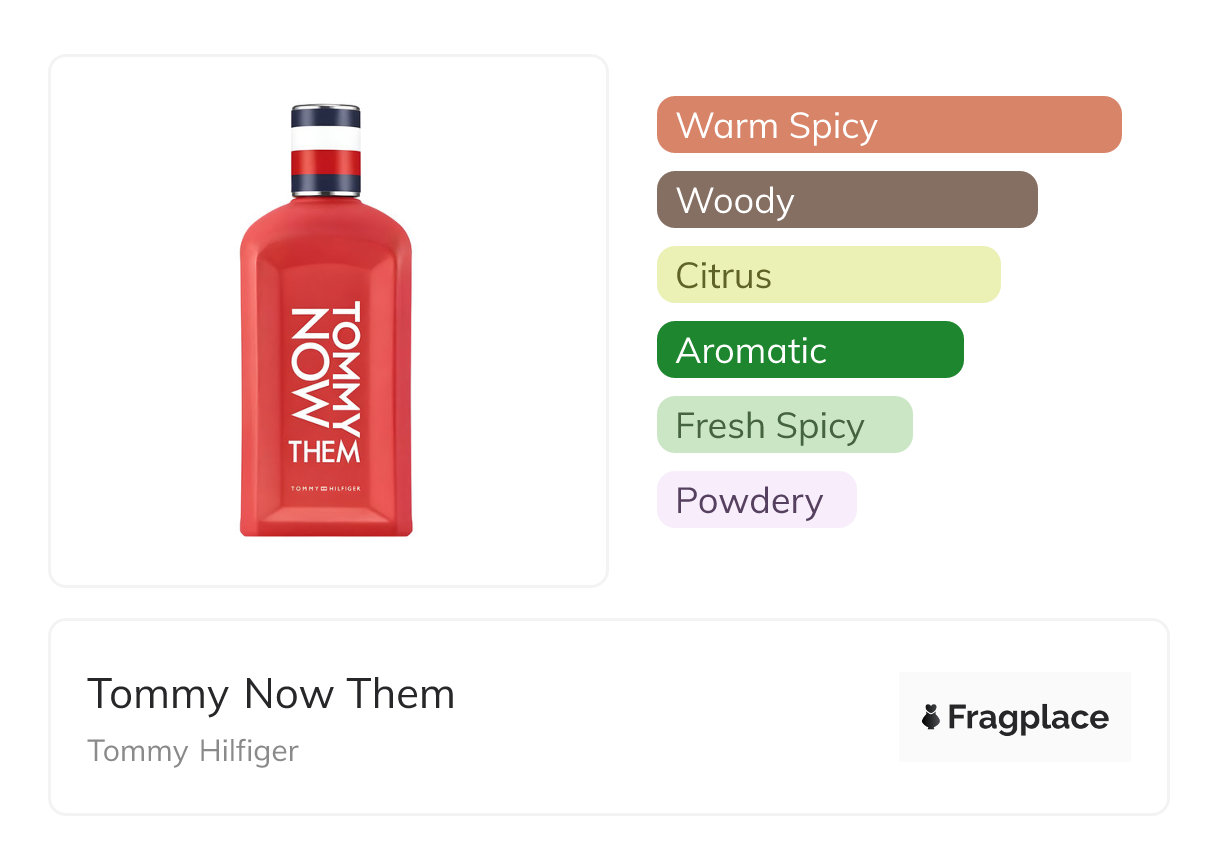The image size is (1218, 864).
Task: Click the Fragplace perfume bottle icon
Action: click(931, 717)
